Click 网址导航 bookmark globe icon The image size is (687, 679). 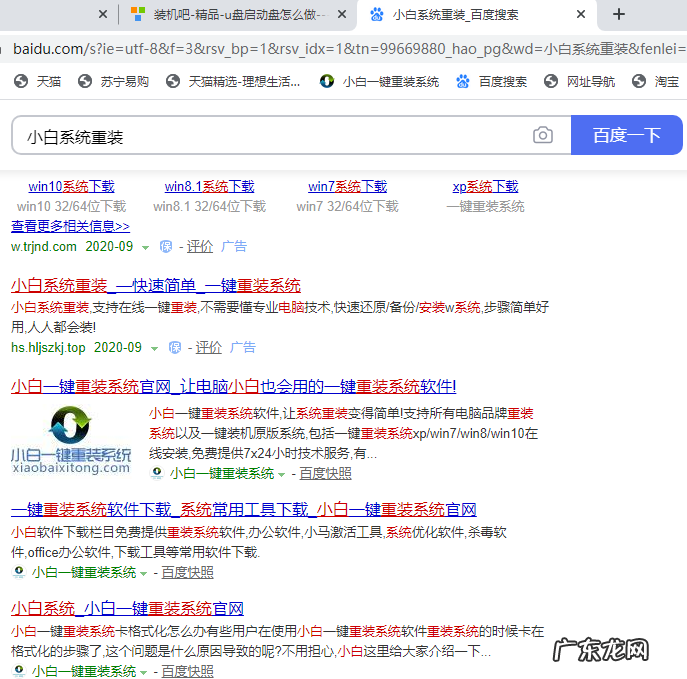coord(551,81)
